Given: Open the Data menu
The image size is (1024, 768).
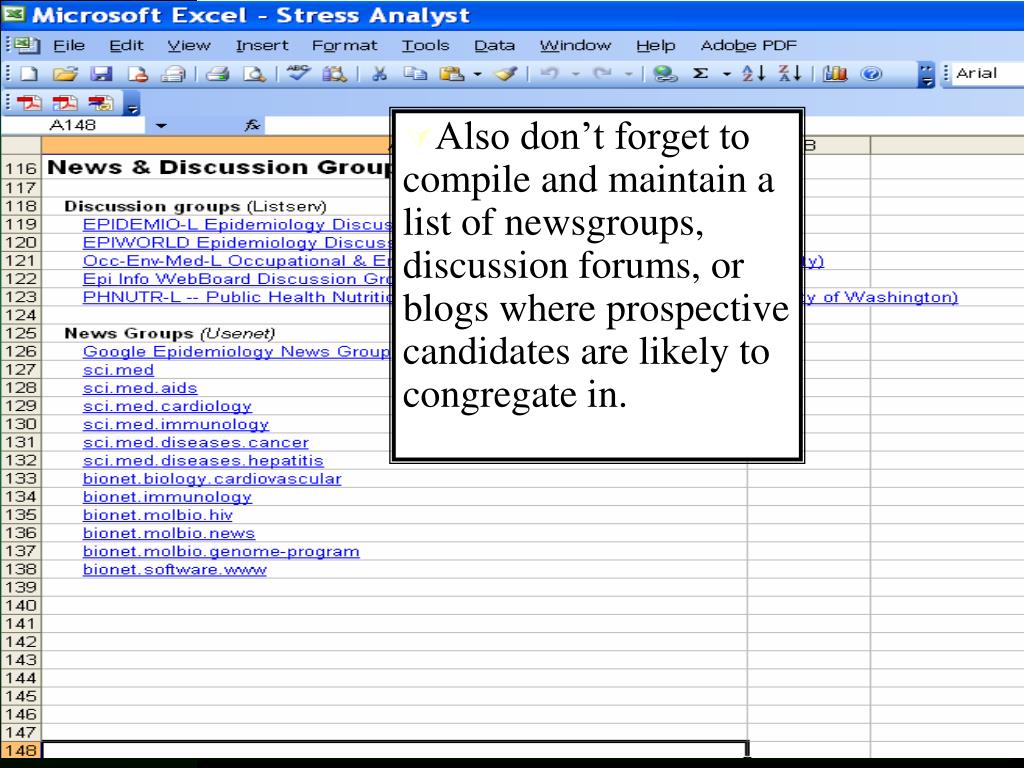Looking at the screenshot, I should coord(494,46).
